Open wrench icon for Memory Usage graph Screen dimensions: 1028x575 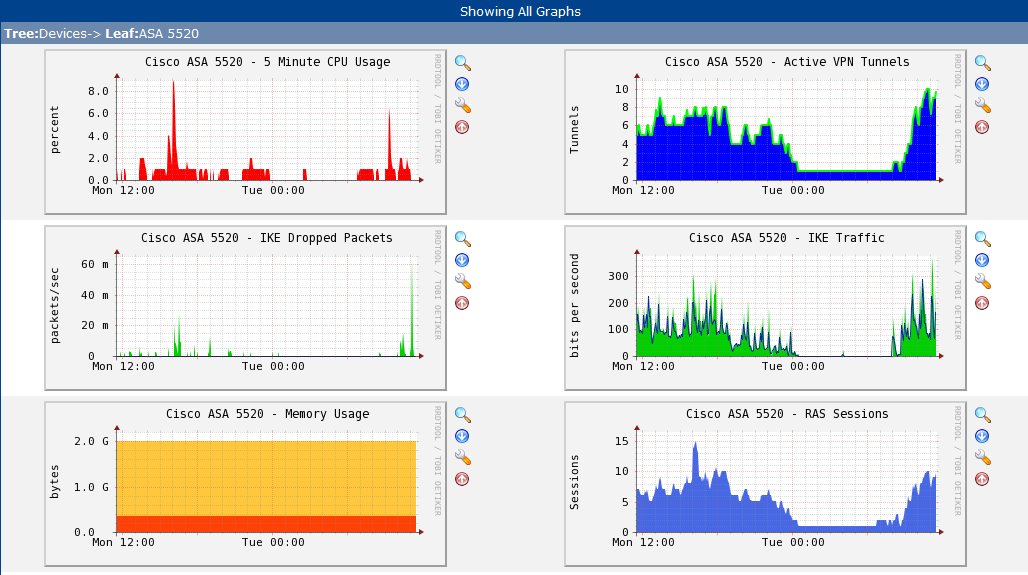(463, 458)
